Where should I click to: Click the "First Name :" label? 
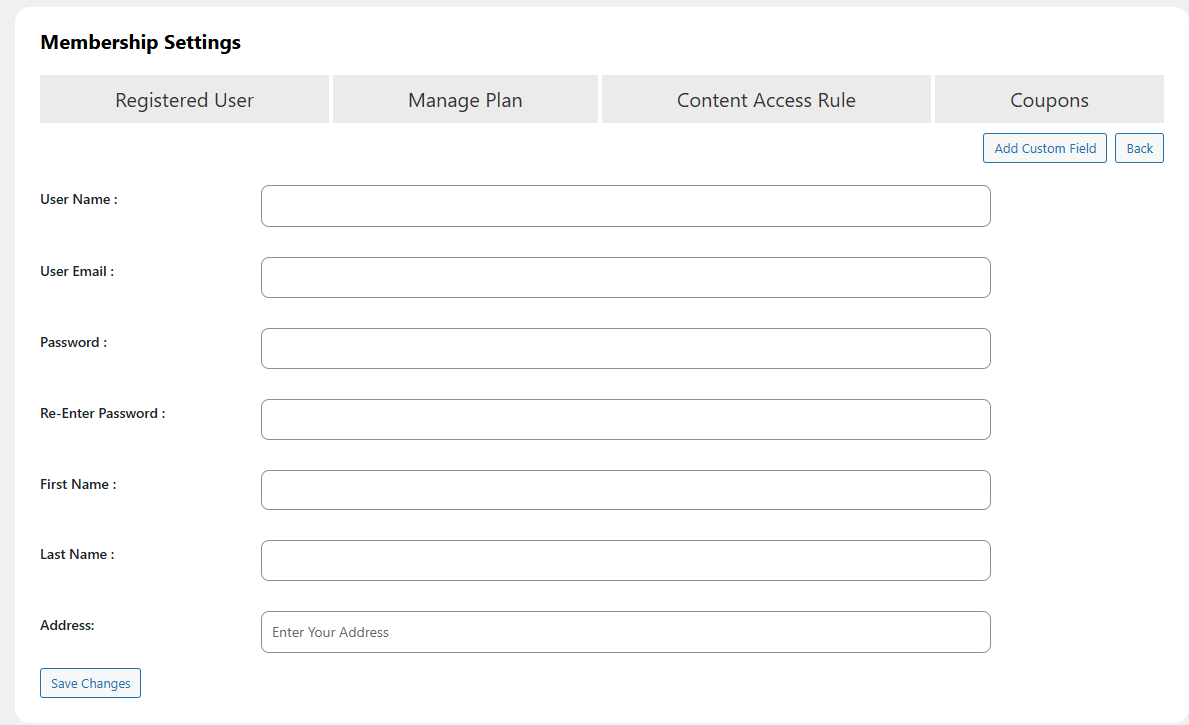coord(78,484)
